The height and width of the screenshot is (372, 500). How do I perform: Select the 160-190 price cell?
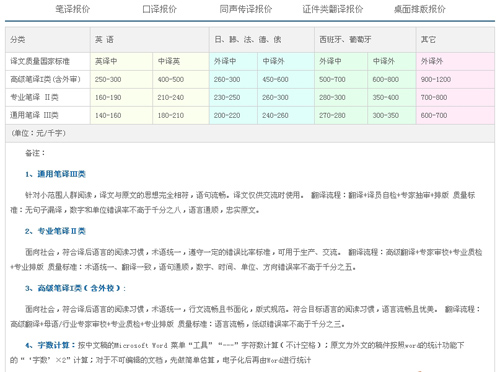coord(121,97)
